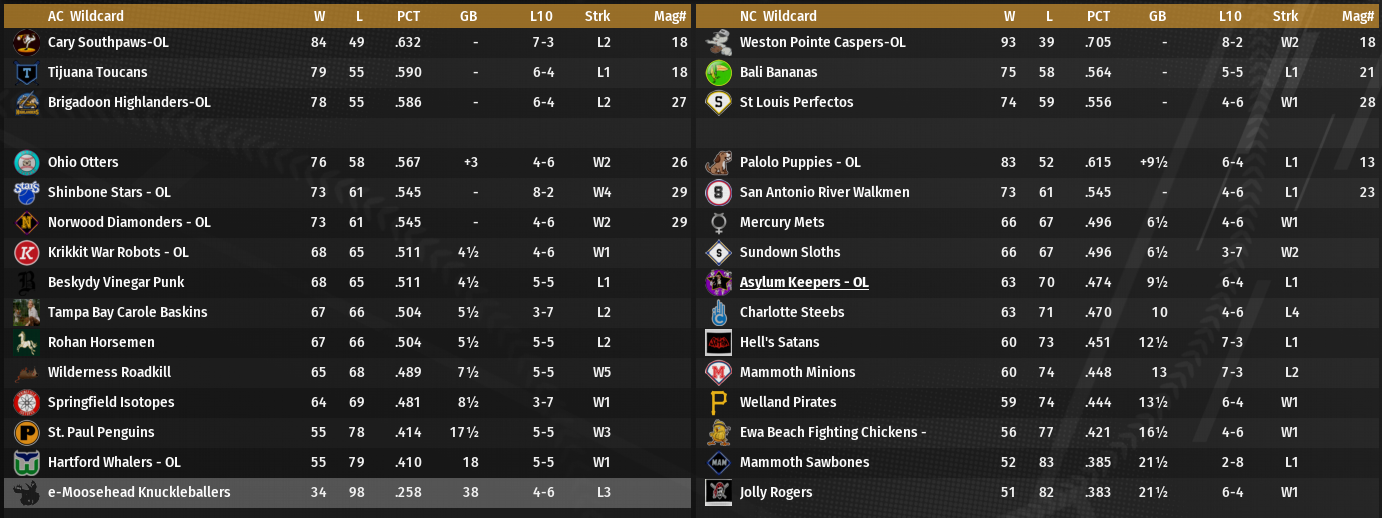This screenshot has width=1382, height=518.
Task: Click the Cary Southpaws team logo
Action: coord(27,42)
